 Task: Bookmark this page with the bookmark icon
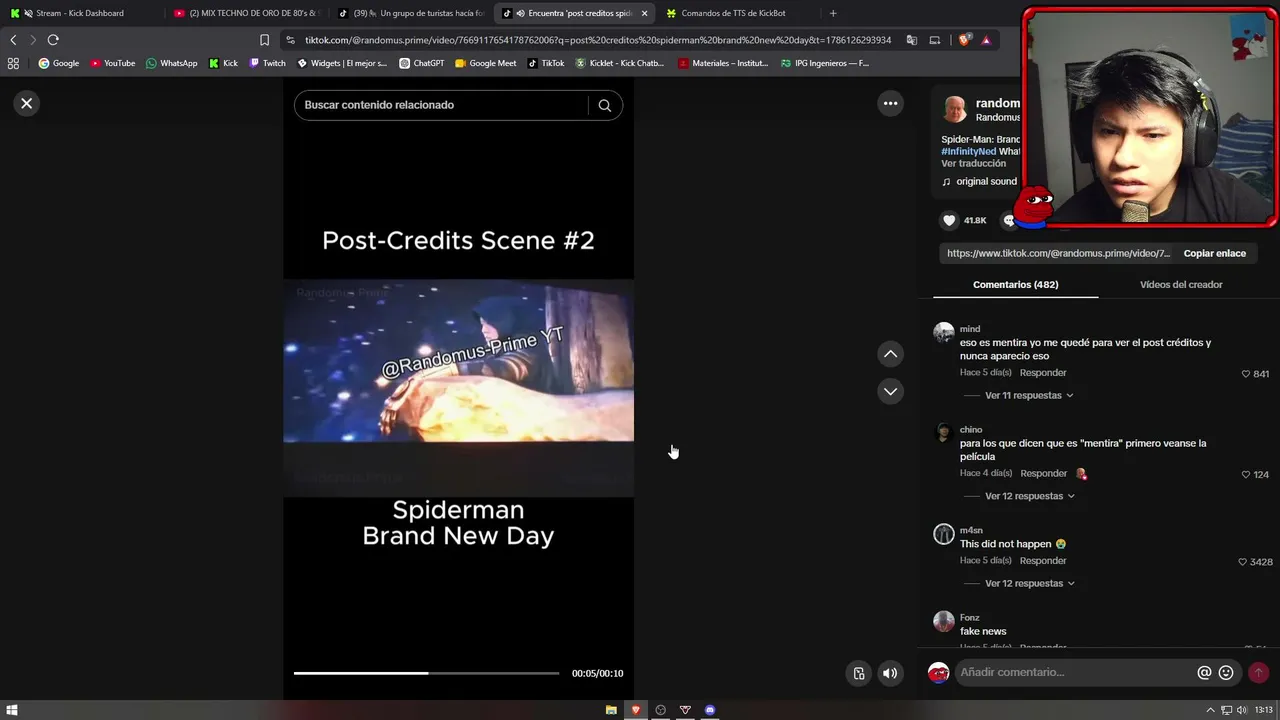(x=264, y=40)
